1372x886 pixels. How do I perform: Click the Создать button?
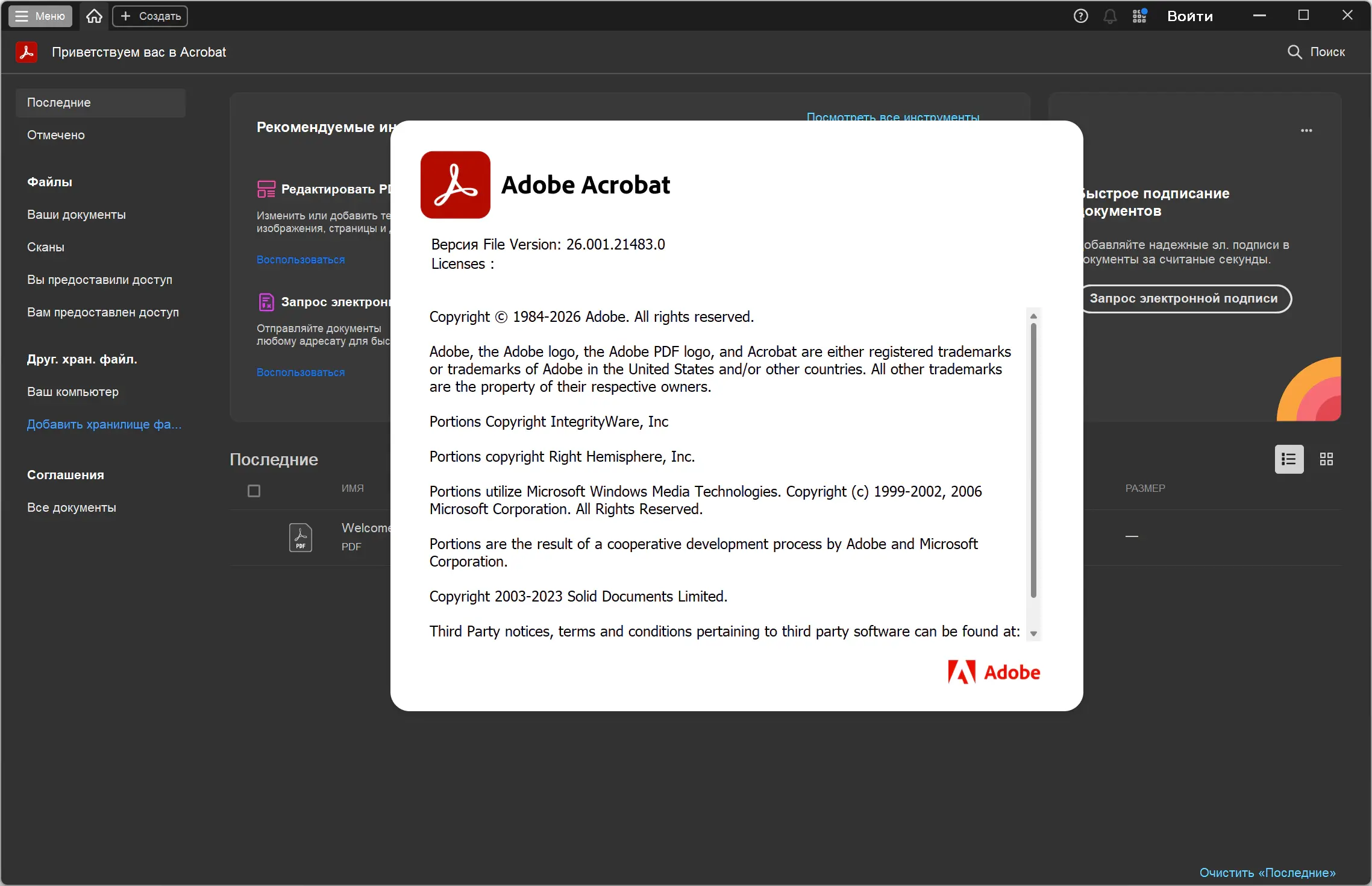(150, 16)
